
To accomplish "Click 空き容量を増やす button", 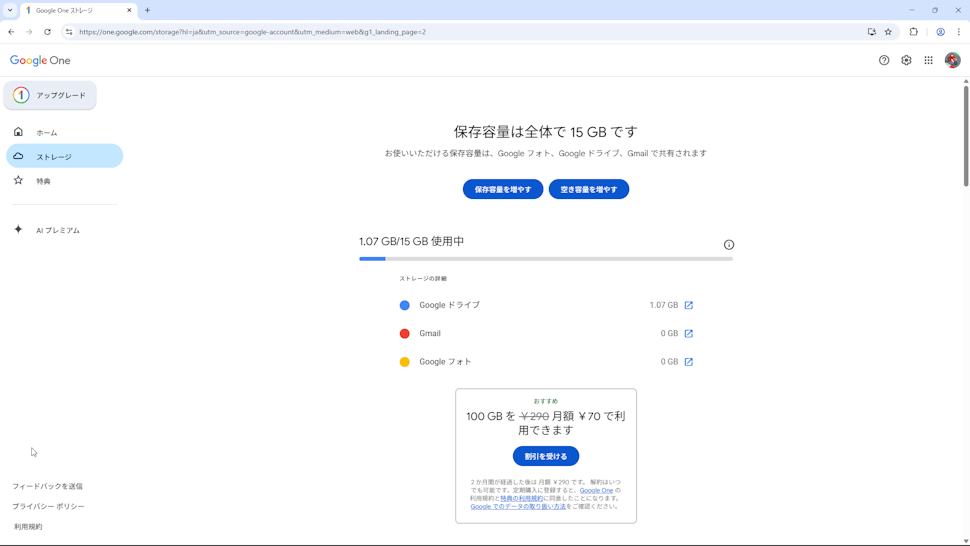I will (x=589, y=189).
